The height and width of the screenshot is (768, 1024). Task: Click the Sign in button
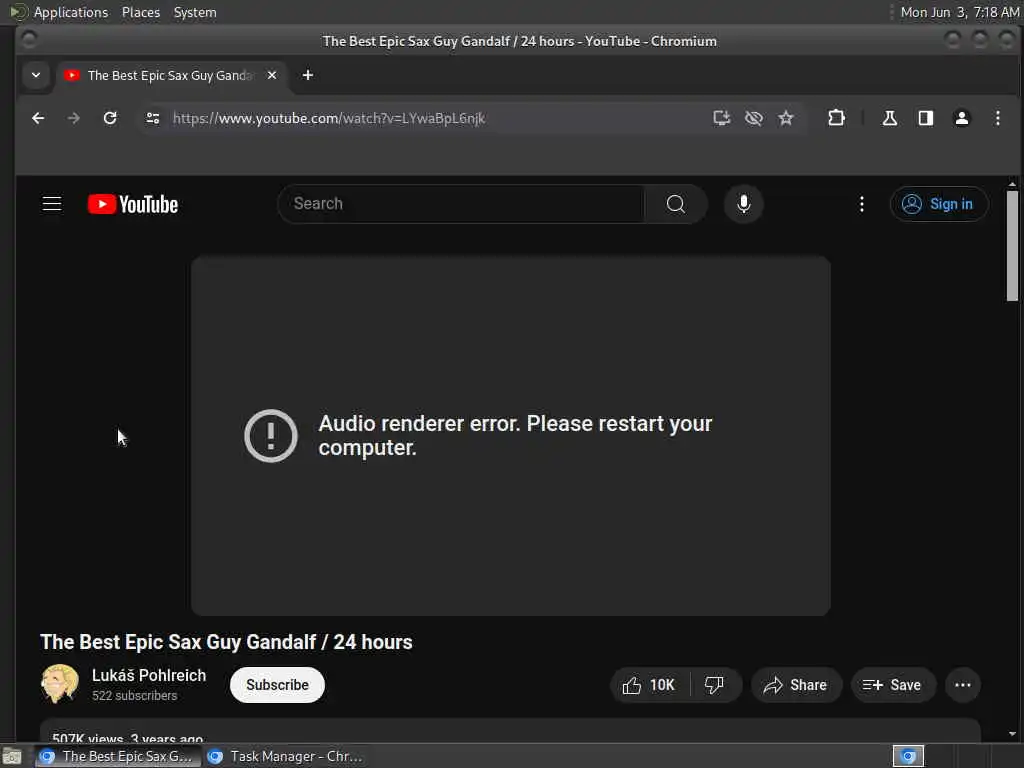pos(938,204)
